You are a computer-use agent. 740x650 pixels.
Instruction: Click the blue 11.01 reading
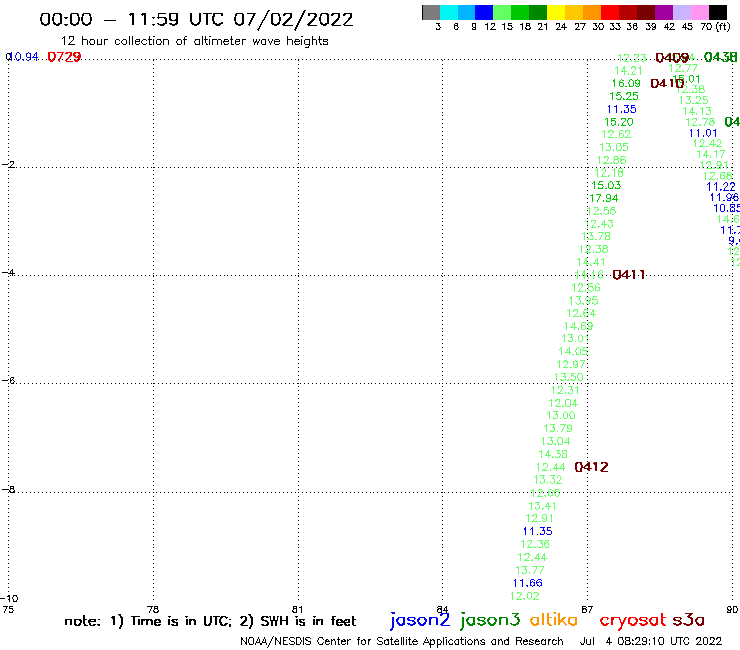pyautogui.click(x=703, y=133)
